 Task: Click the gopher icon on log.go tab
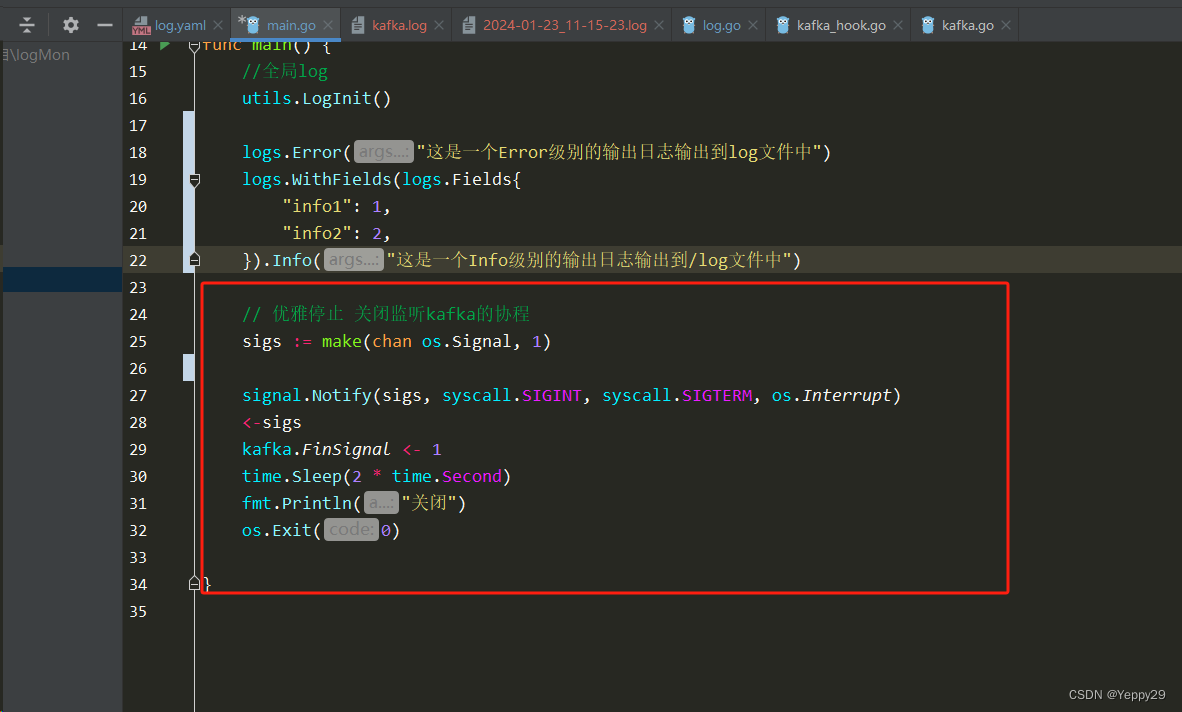[x=688, y=26]
